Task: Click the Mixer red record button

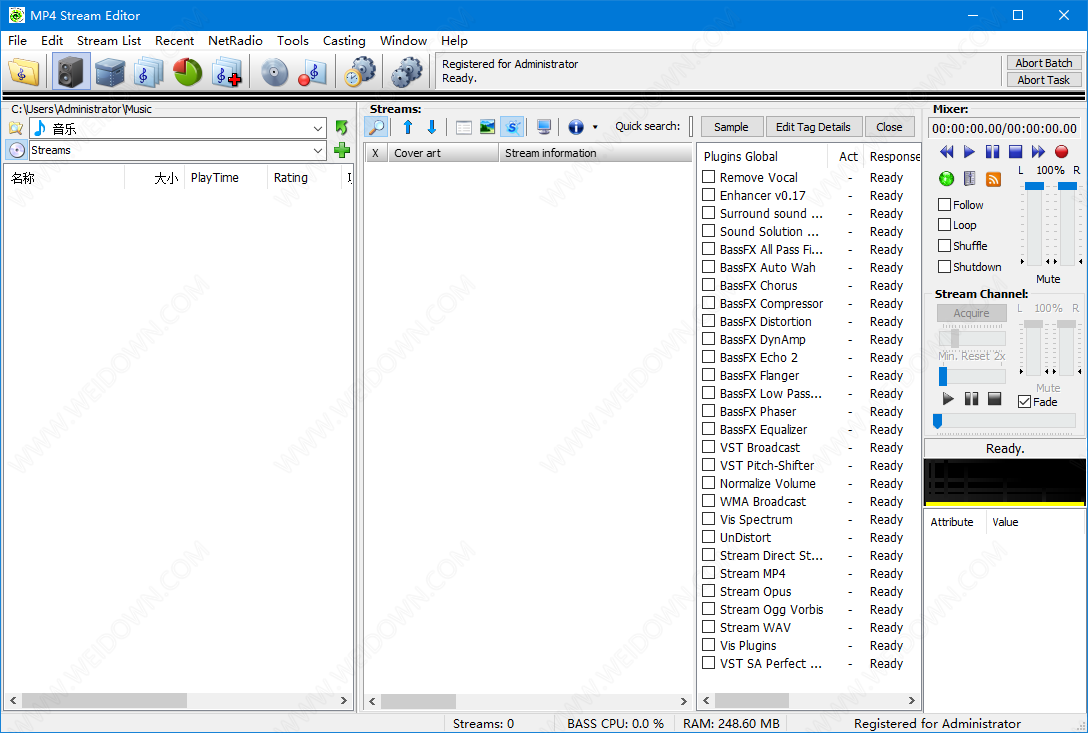Action: [1061, 151]
